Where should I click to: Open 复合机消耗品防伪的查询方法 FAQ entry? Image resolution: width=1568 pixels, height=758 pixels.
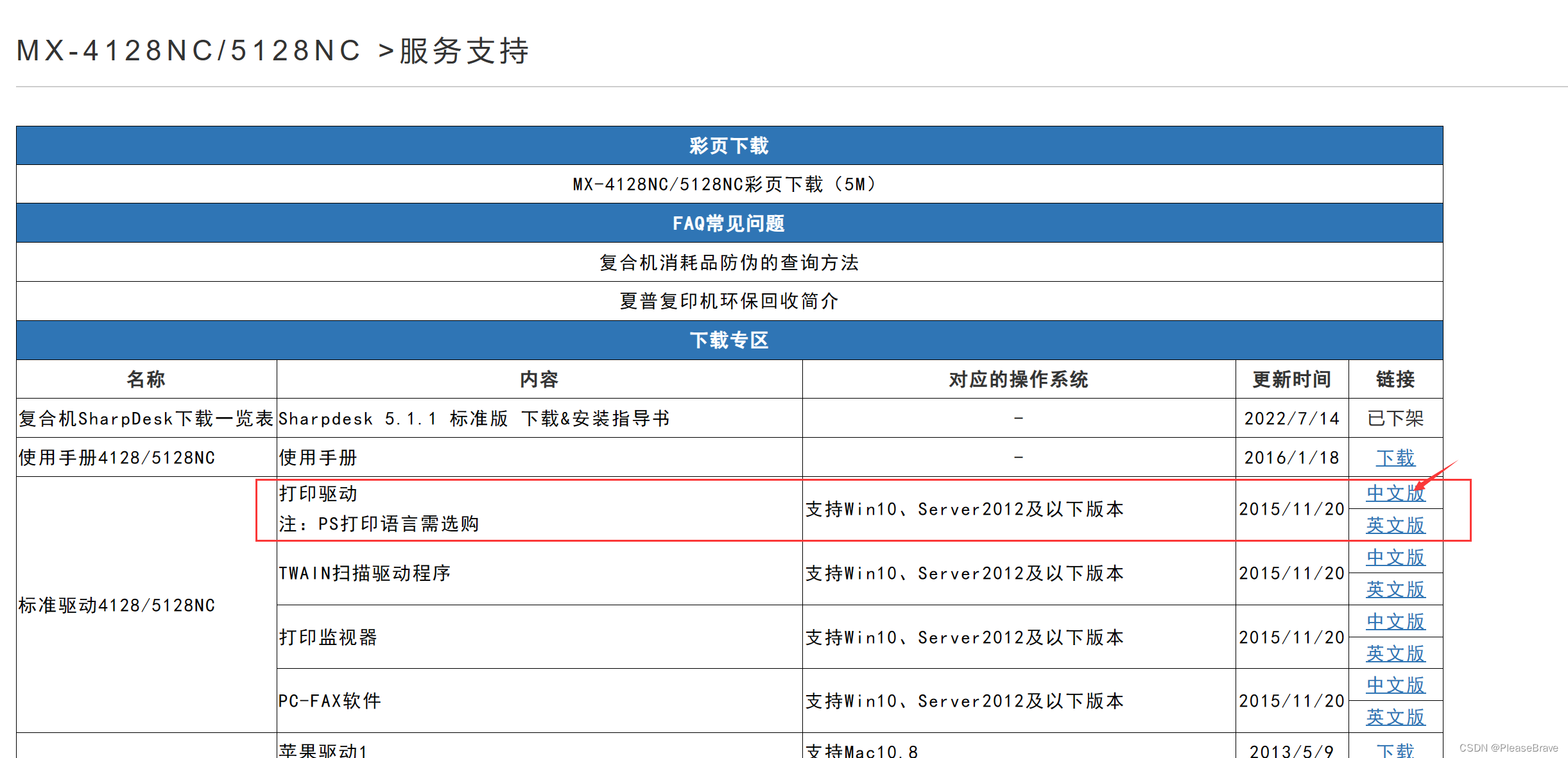point(728,262)
